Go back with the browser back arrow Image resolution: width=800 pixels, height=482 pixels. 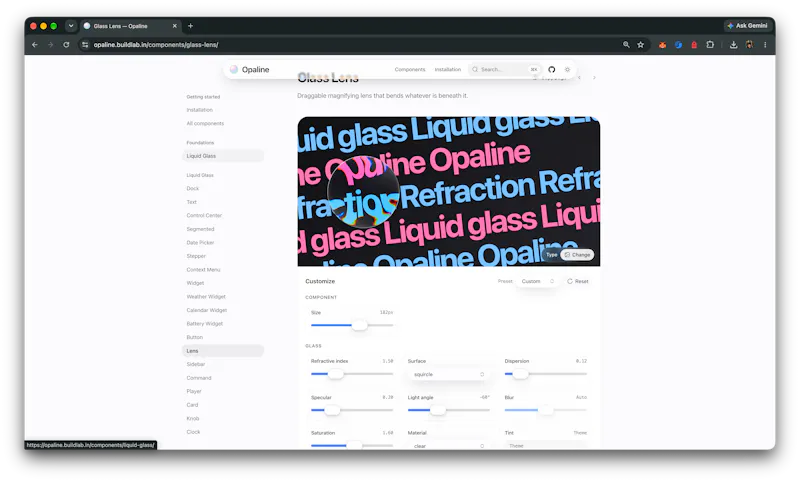[35, 45]
